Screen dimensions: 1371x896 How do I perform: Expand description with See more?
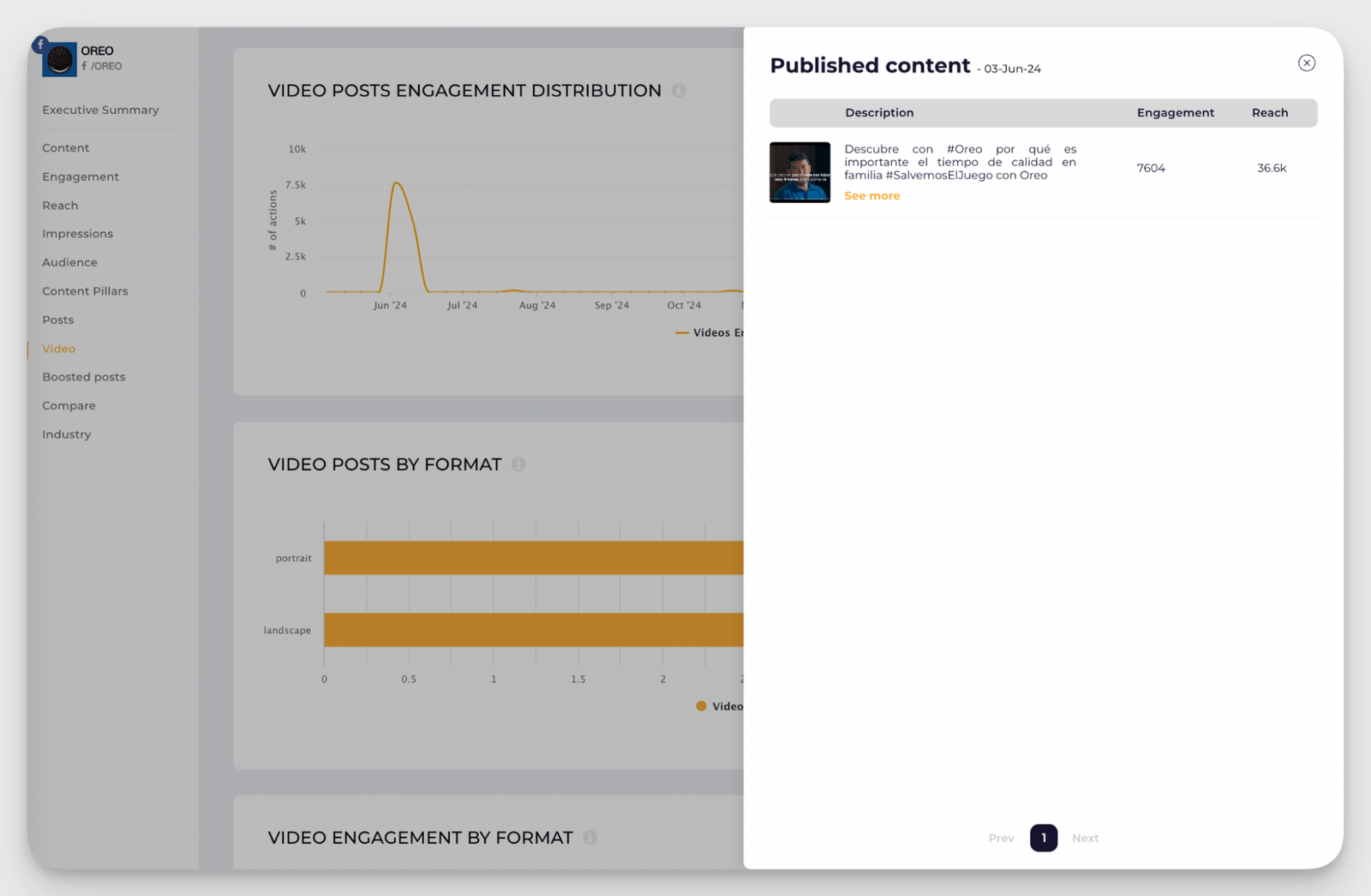871,196
